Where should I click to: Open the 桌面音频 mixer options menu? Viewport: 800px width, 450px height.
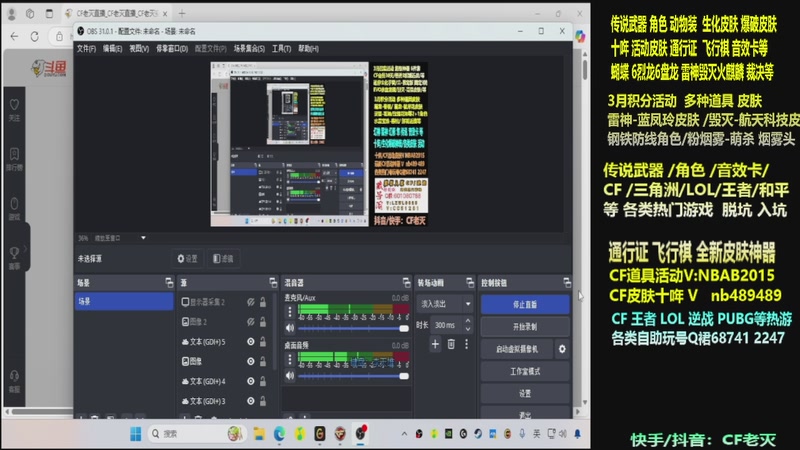tap(290, 359)
